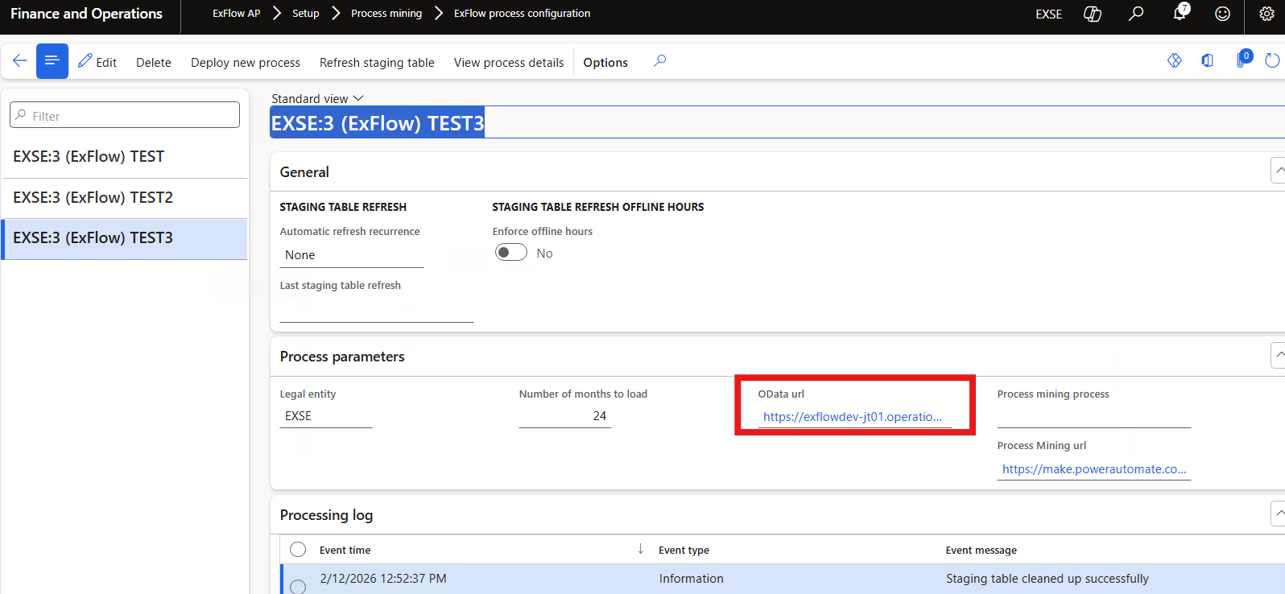Viewport: 1285px width, 594px height.
Task: Open View process details
Action: [x=509, y=62]
